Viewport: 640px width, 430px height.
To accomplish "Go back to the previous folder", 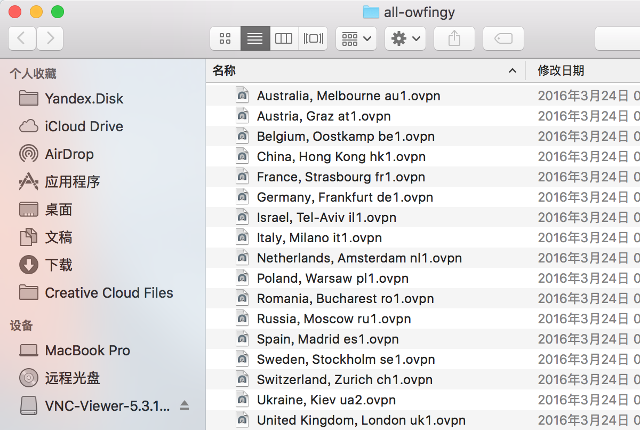I will (x=22, y=38).
